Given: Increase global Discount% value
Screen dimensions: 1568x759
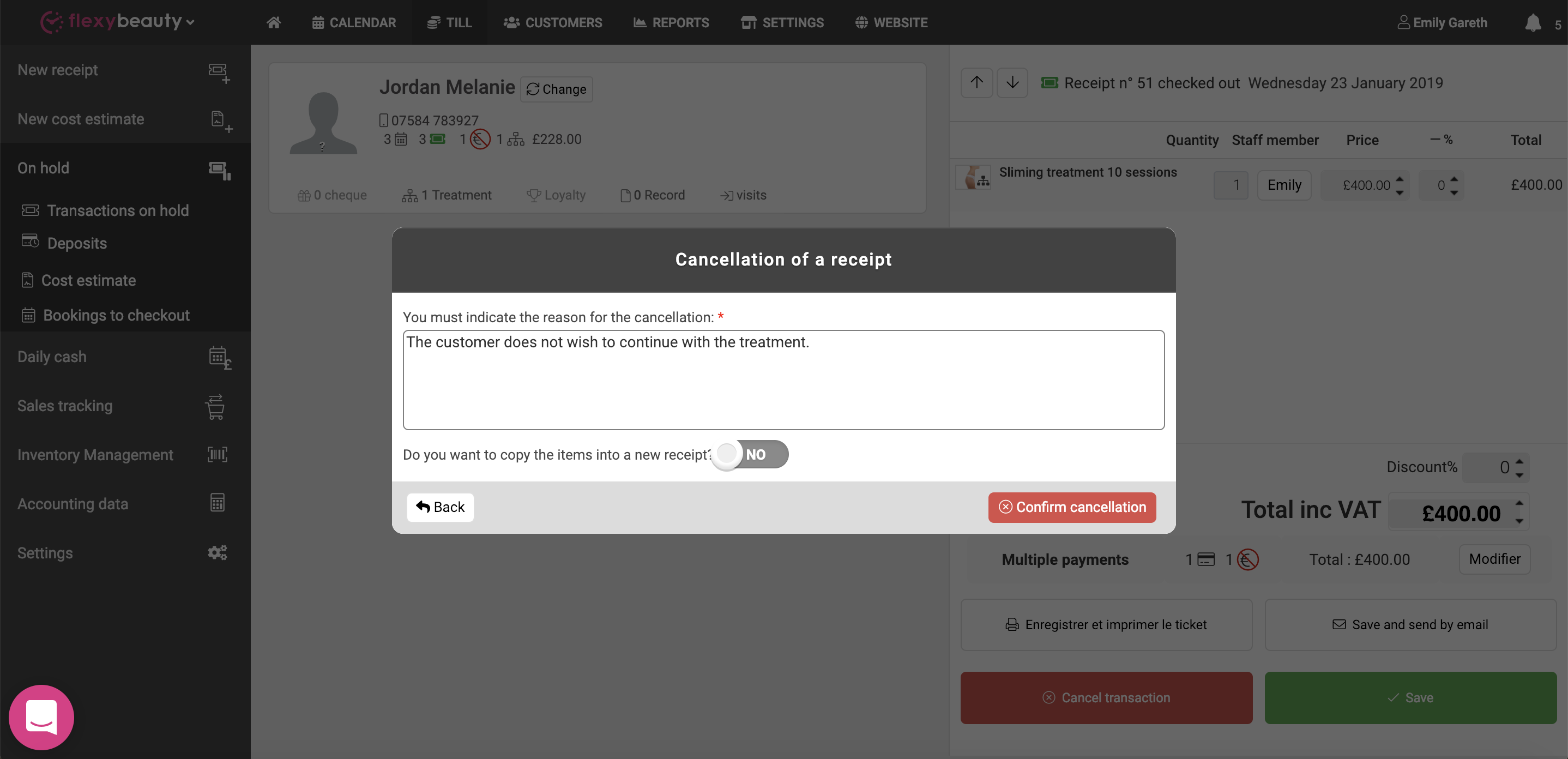Looking at the screenshot, I should point(1519,461).
